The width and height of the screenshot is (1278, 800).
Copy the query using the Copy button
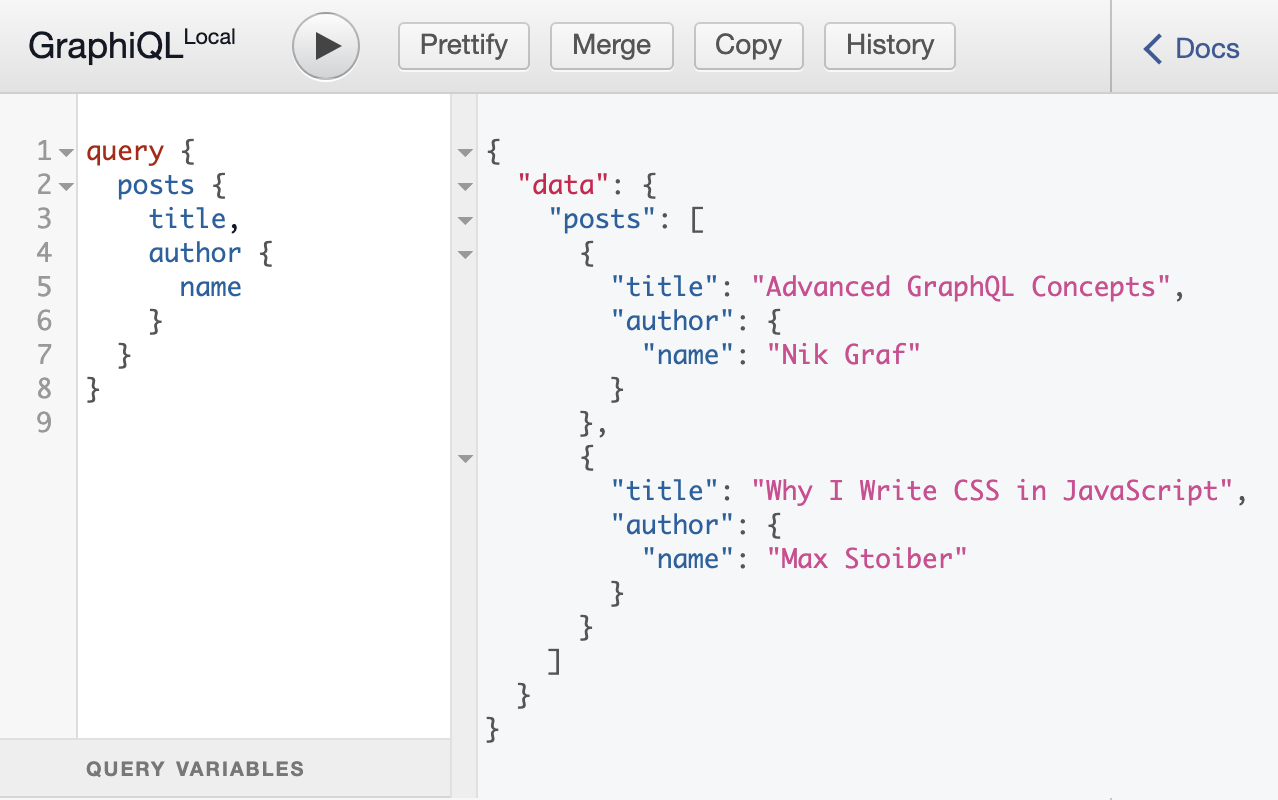pos(748,46)
